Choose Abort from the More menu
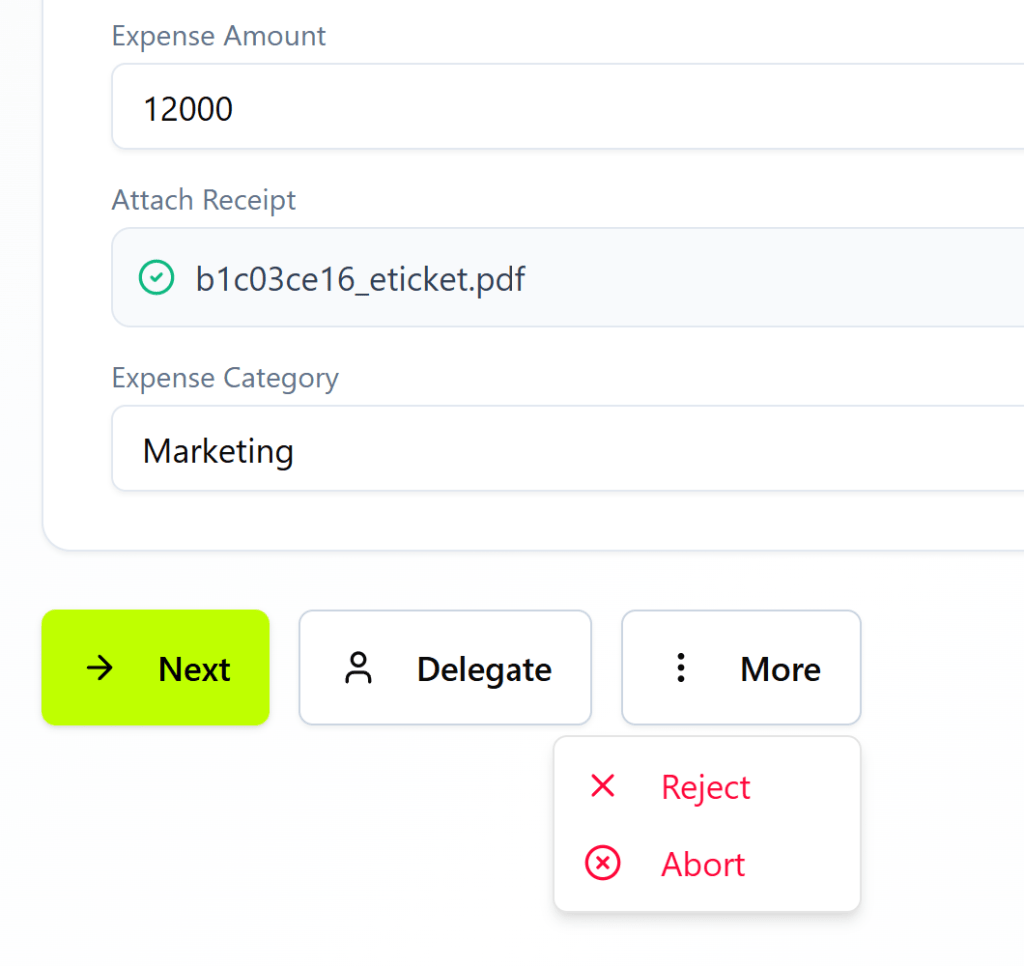1024x966 pixels. [703, 864]
